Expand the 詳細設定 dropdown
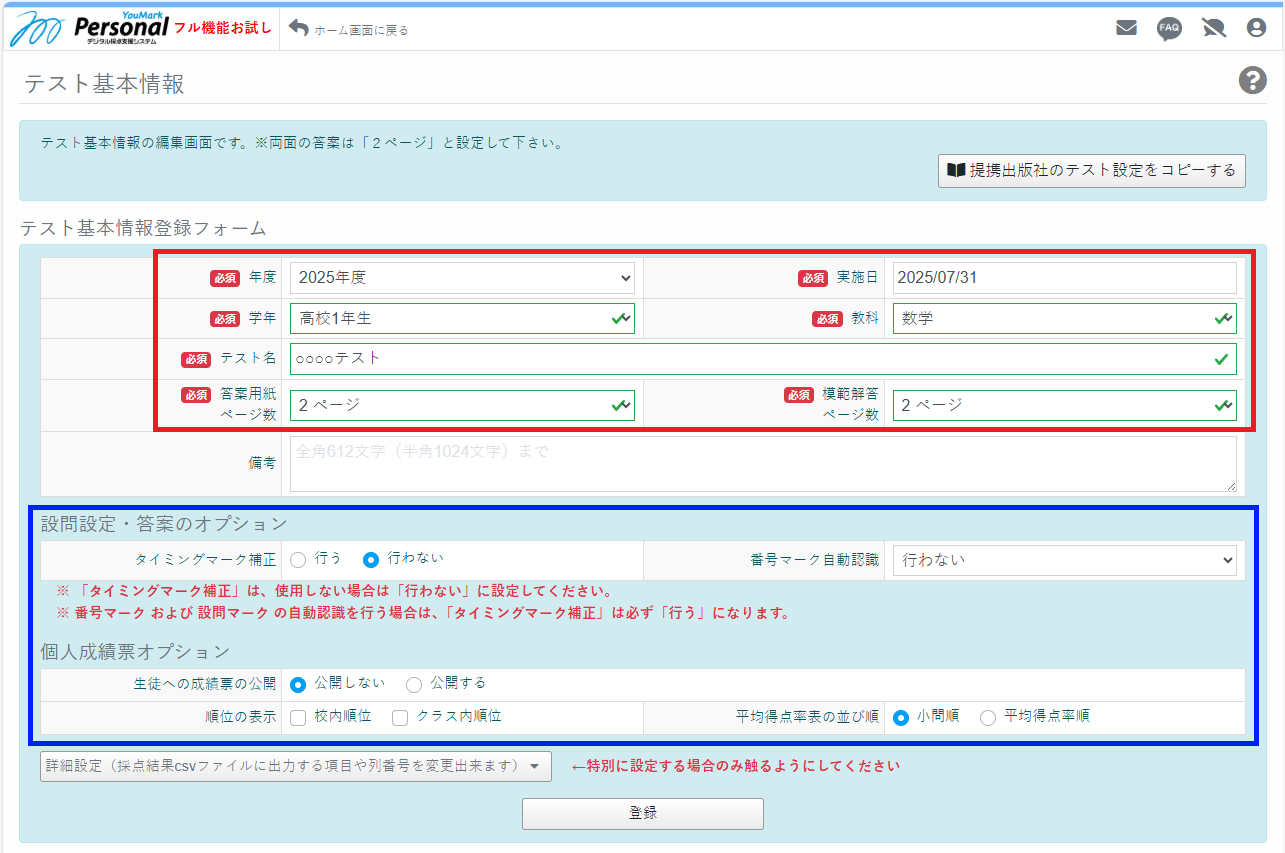1285x853 pixels. 296,767
